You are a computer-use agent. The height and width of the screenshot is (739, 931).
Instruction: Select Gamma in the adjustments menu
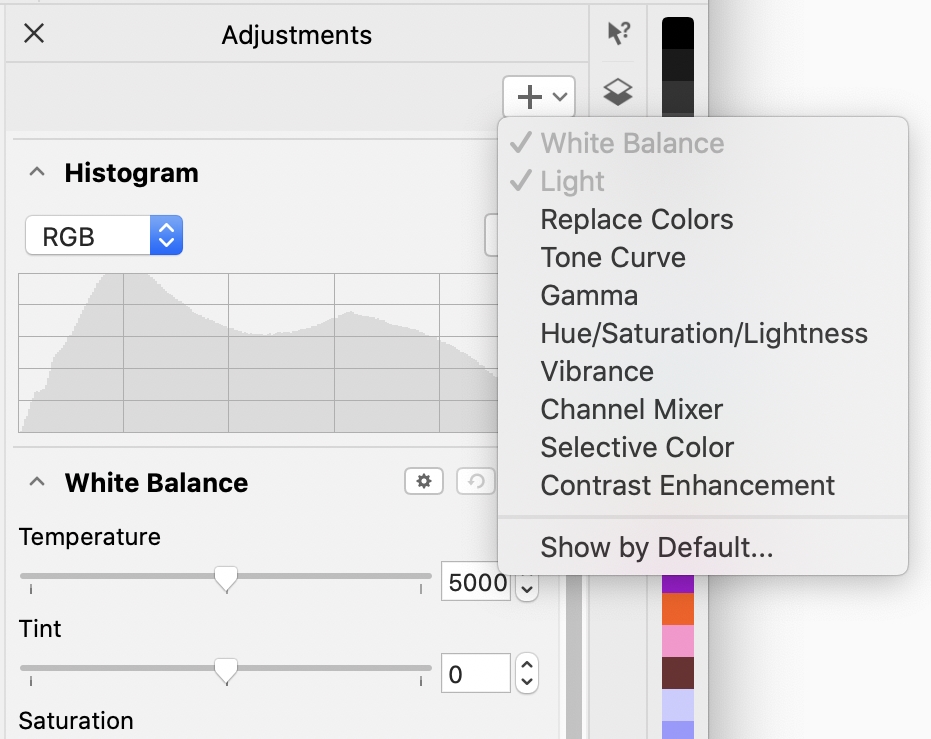click(x=589, y=296)
